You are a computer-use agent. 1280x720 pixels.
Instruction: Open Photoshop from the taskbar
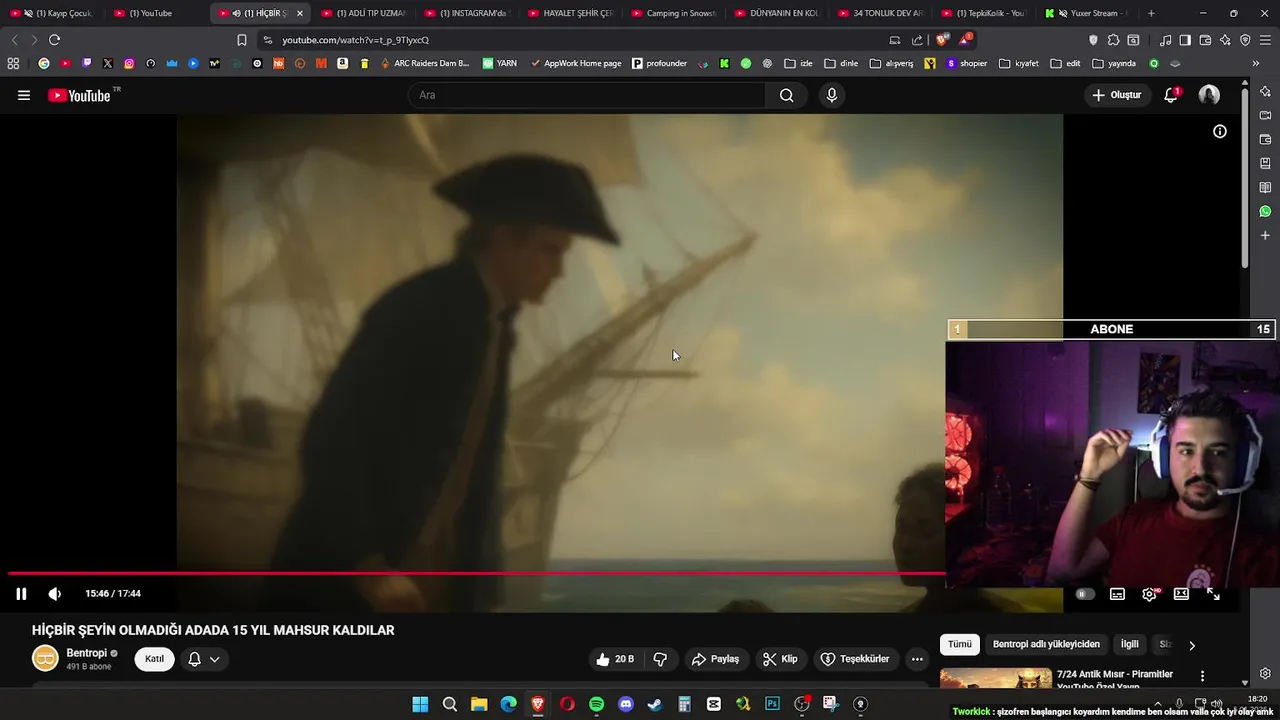point(772,704)
